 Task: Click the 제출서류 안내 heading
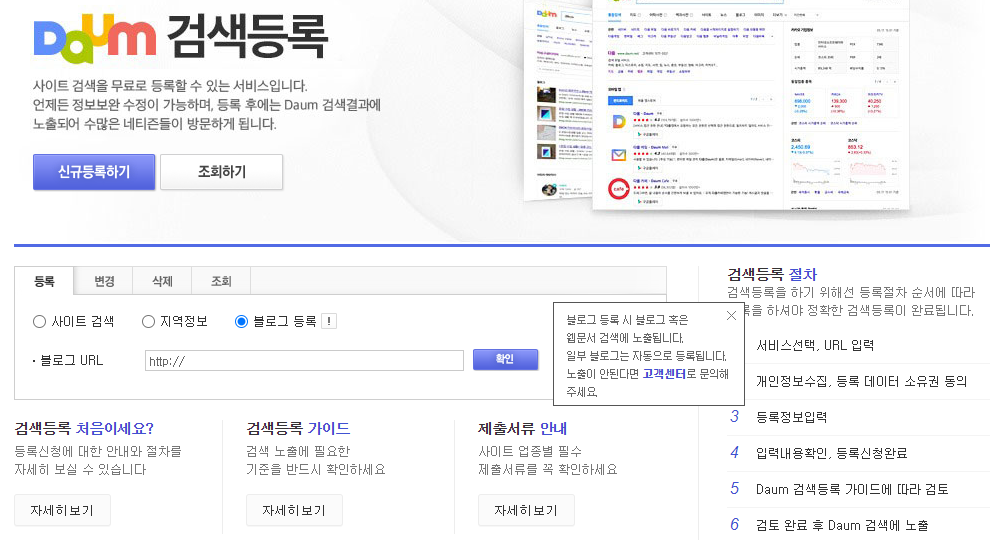[x=522, y=428]
